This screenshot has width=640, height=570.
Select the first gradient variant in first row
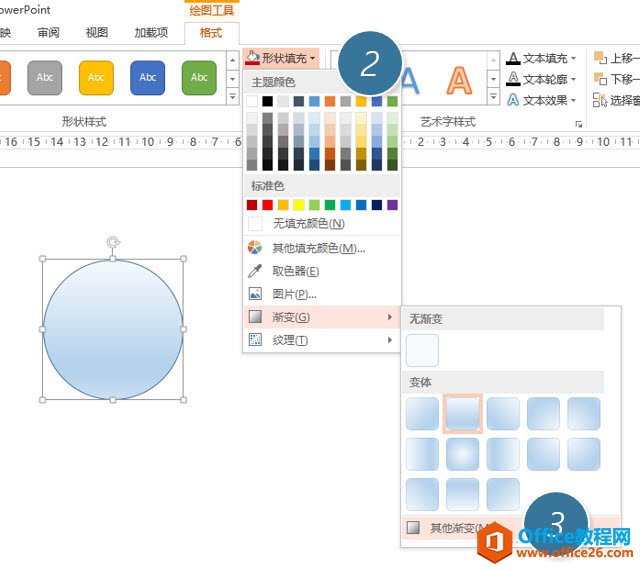click(x=422, y=414)
